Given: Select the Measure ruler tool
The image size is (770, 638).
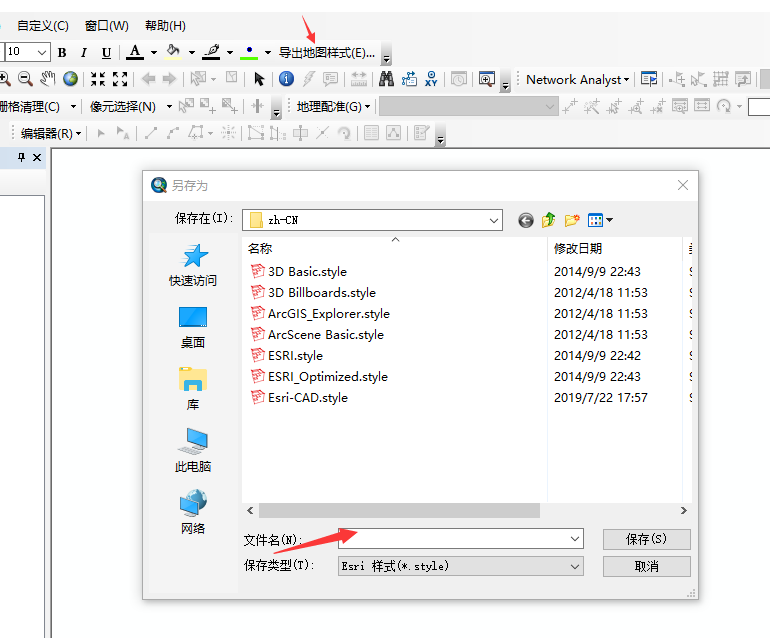Looking at the screenshot, I should (x=359, y=79).
